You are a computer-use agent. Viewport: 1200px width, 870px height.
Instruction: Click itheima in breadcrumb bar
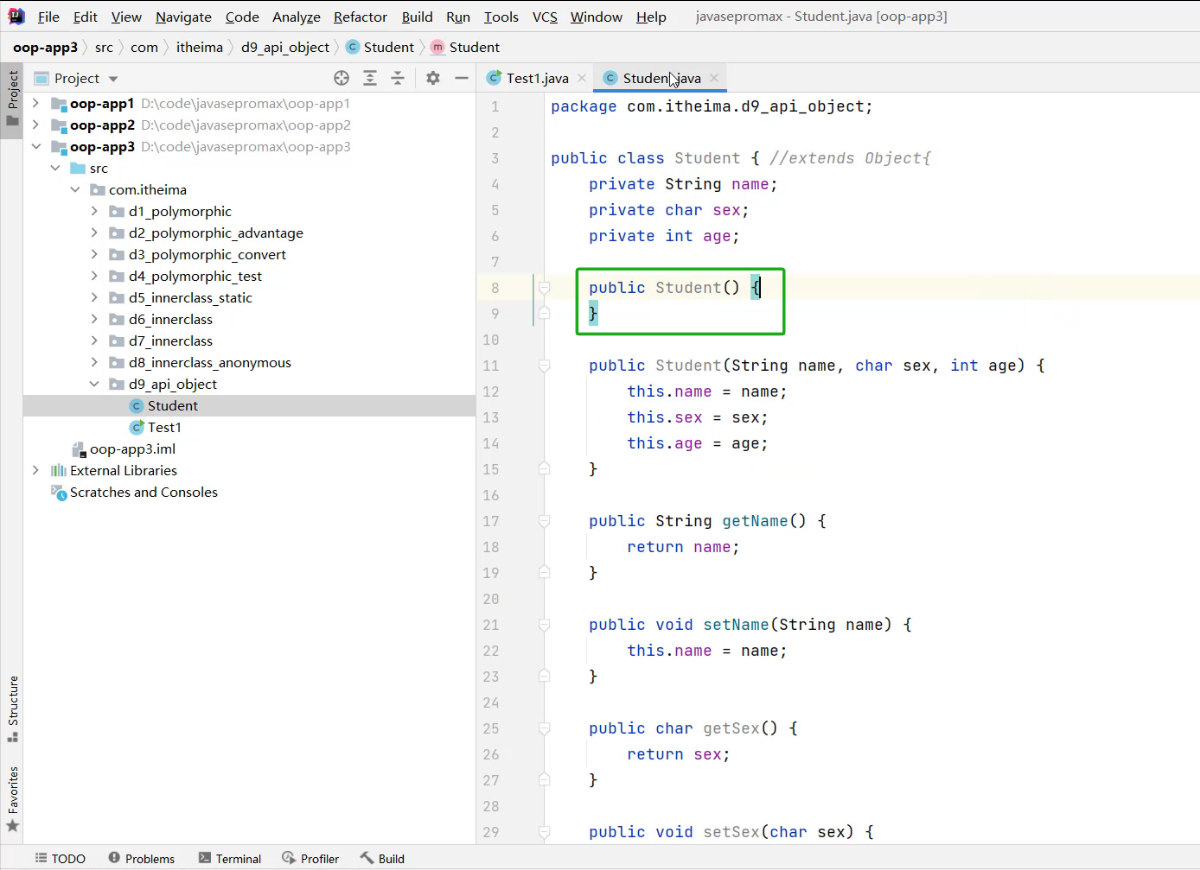[199, 47]
